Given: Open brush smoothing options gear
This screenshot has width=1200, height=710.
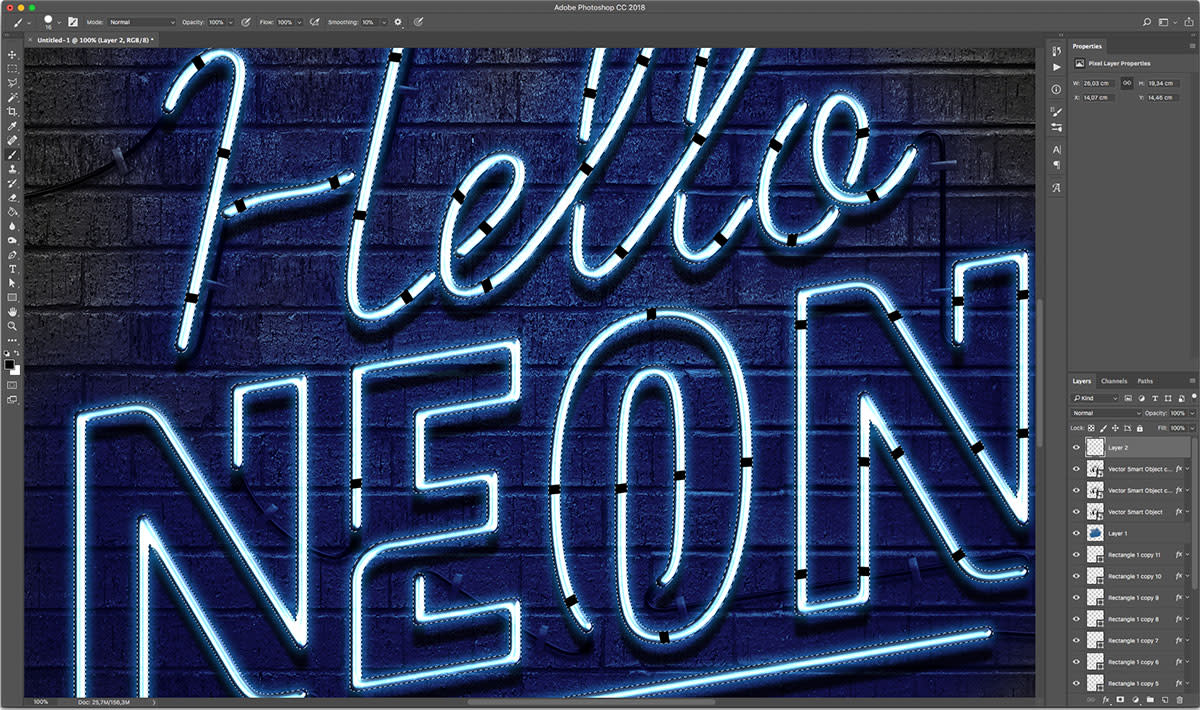Looking at the screenshot, I should tap(397, 21).
